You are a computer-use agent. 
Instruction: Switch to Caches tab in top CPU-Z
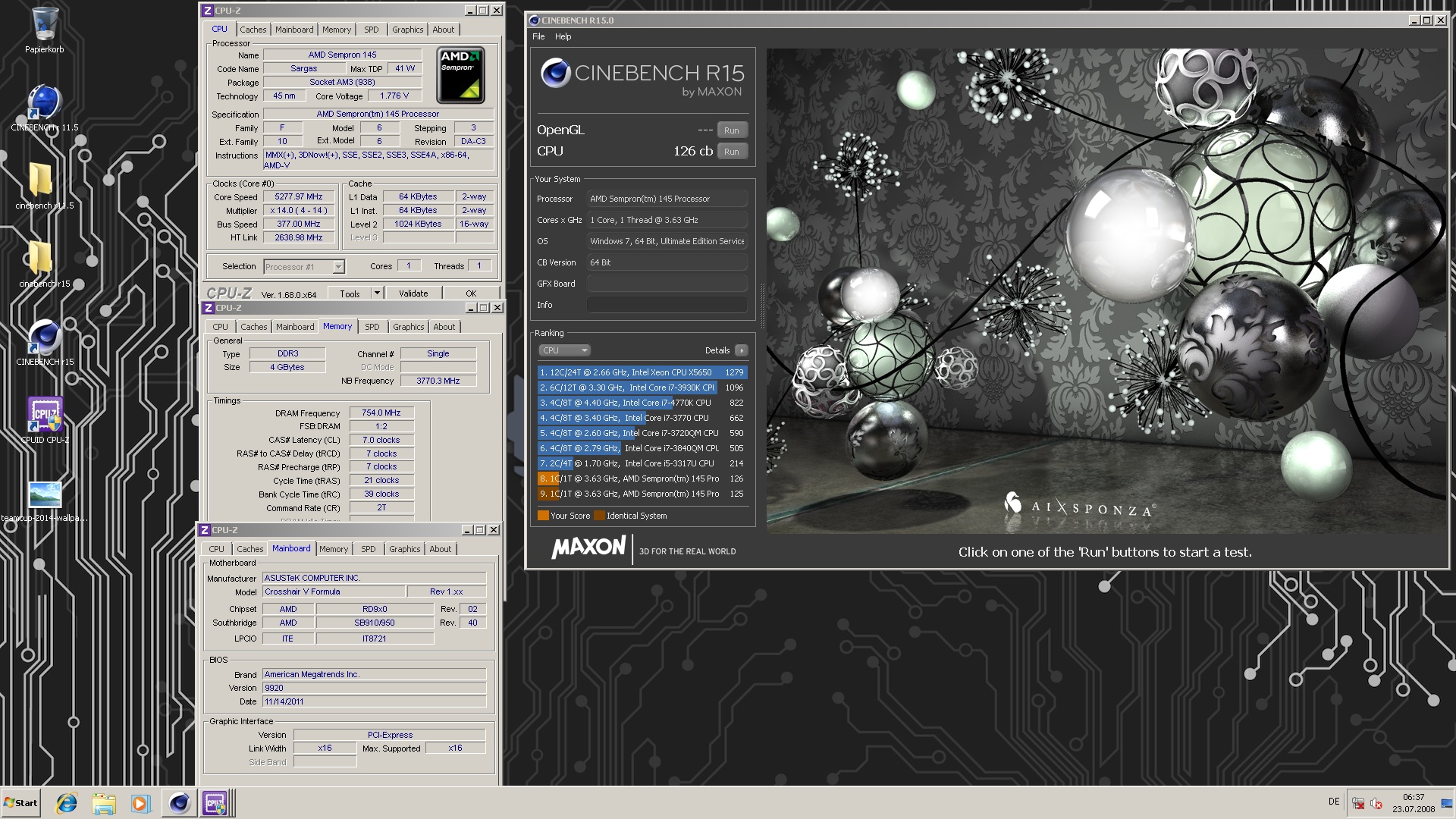[253, 30]
